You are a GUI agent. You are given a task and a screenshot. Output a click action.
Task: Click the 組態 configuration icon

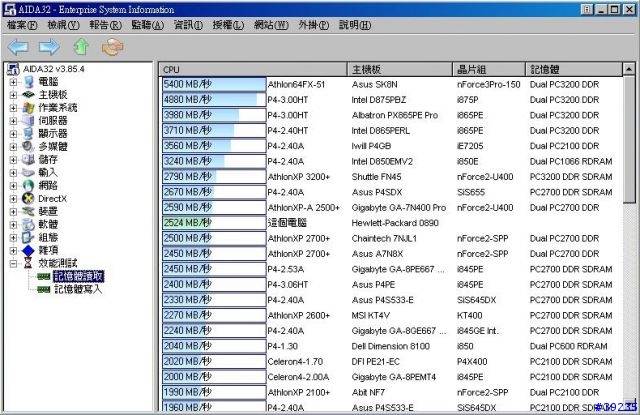(29, 237)
